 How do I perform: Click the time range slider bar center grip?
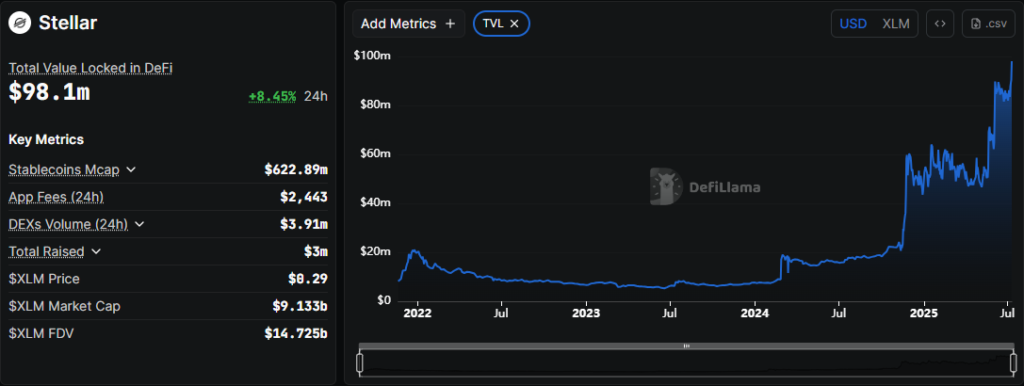(x=686, y=346)
